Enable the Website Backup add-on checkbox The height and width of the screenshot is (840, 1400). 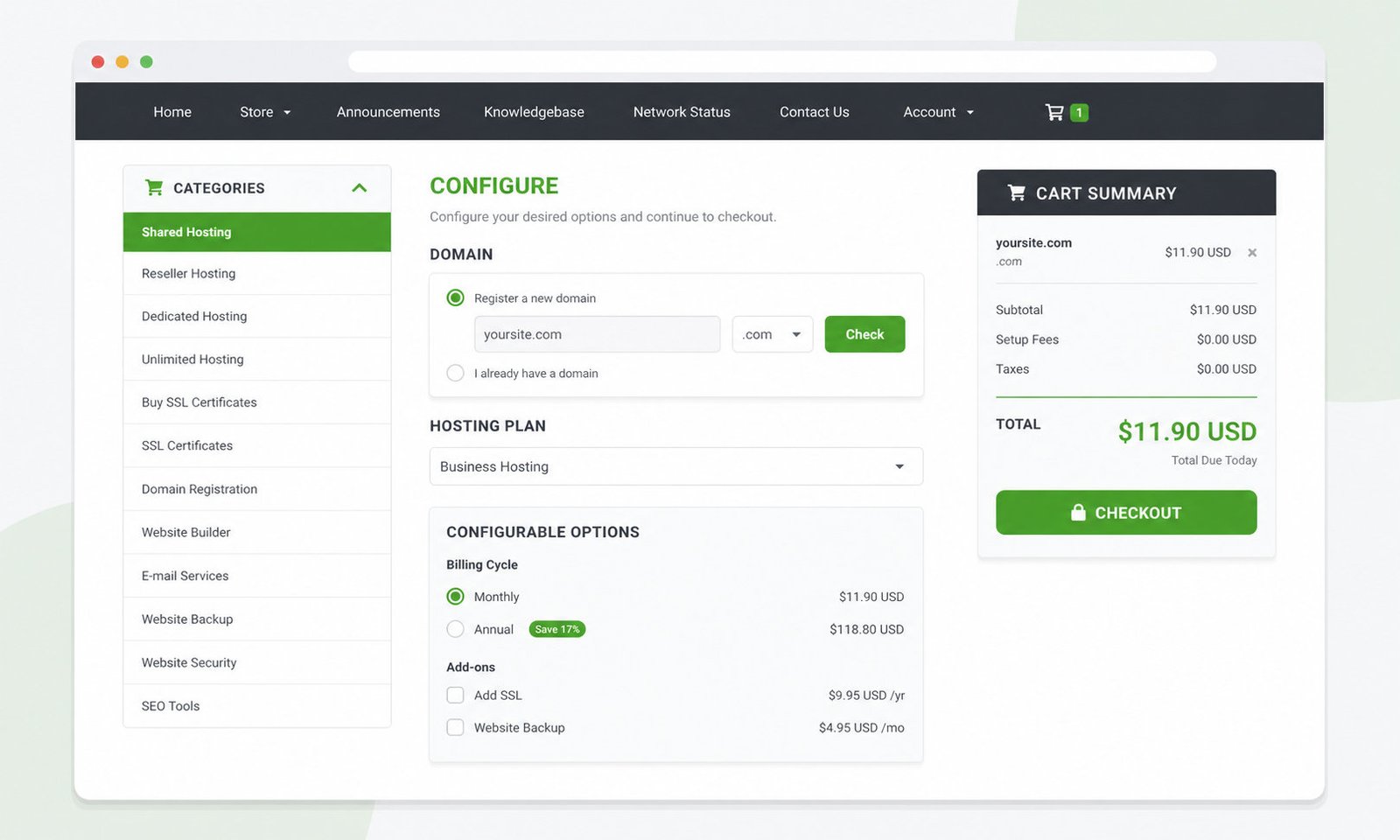click(455, 727)
